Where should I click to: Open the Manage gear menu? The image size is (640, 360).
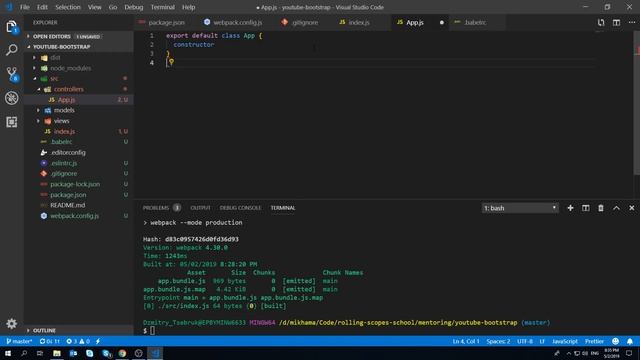(11, 324)
